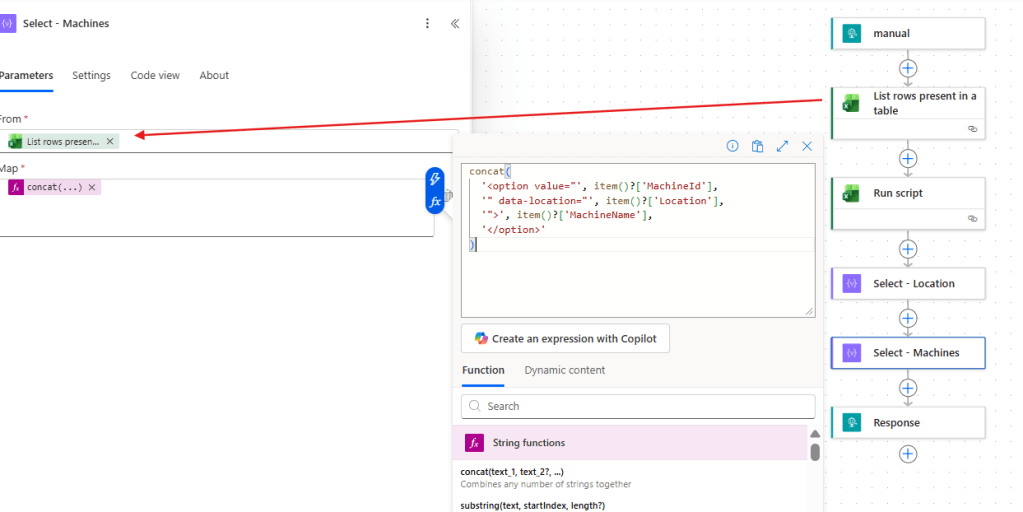The height and width of the screenshot is (512, 1023).
Task: Expand the expression editor to full size
Action: (782, 146)
